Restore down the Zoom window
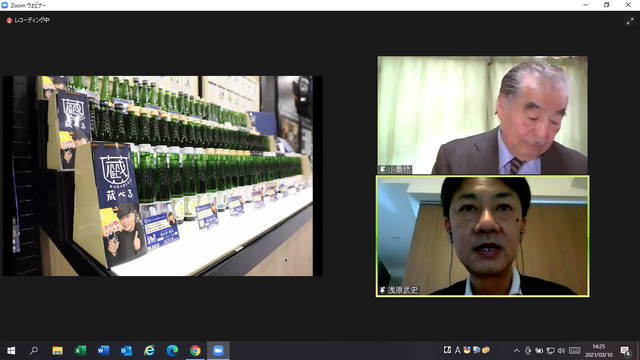 pyautogui.click(x=607, y=5)
